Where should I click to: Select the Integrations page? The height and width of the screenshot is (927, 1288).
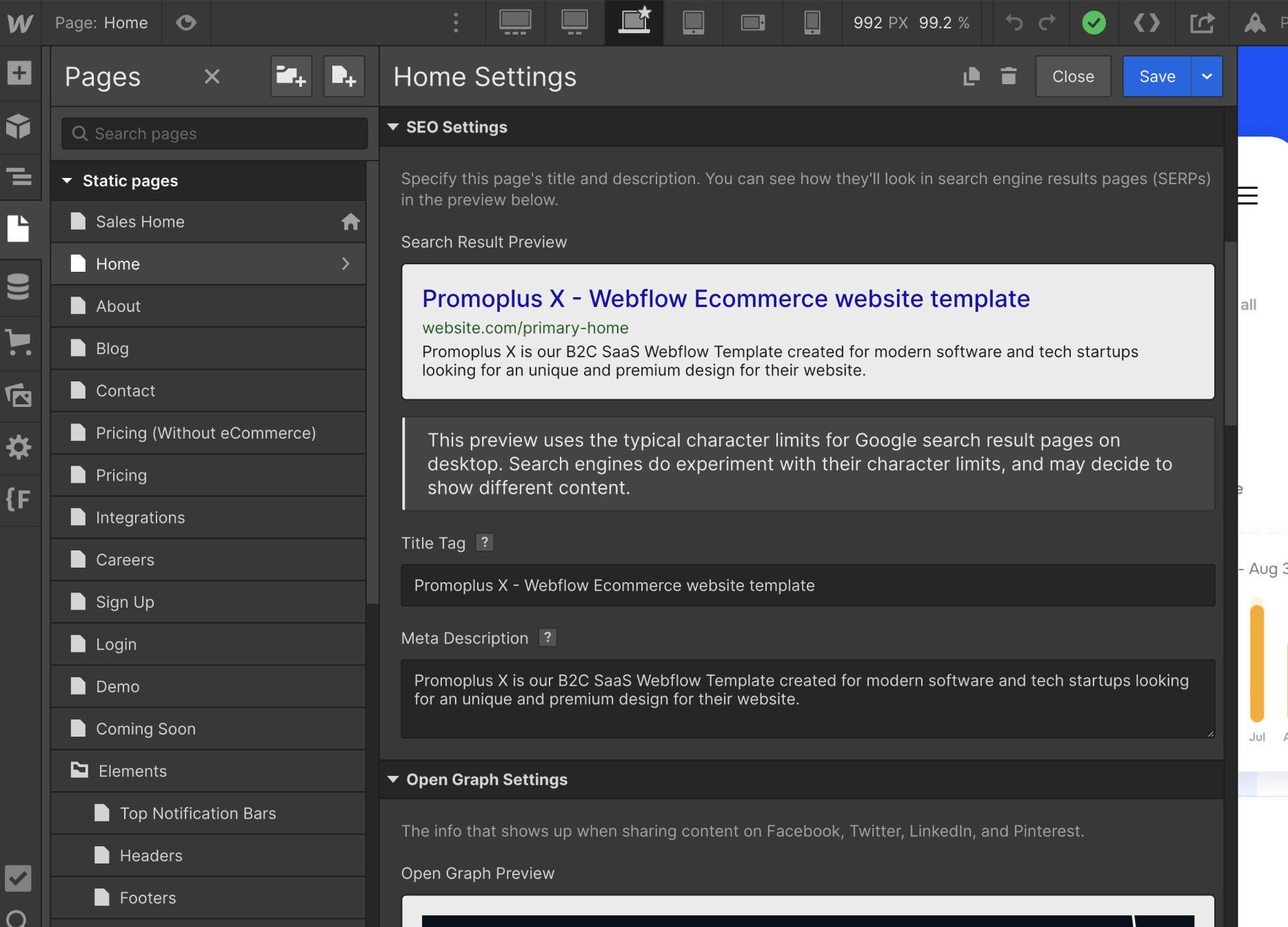[x=208, y=517]
